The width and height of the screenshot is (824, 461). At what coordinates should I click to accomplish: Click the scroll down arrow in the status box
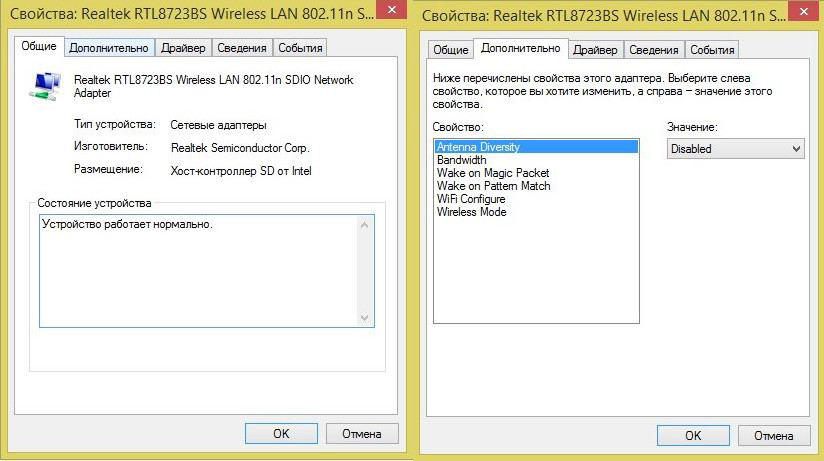[x=365, y=317]
